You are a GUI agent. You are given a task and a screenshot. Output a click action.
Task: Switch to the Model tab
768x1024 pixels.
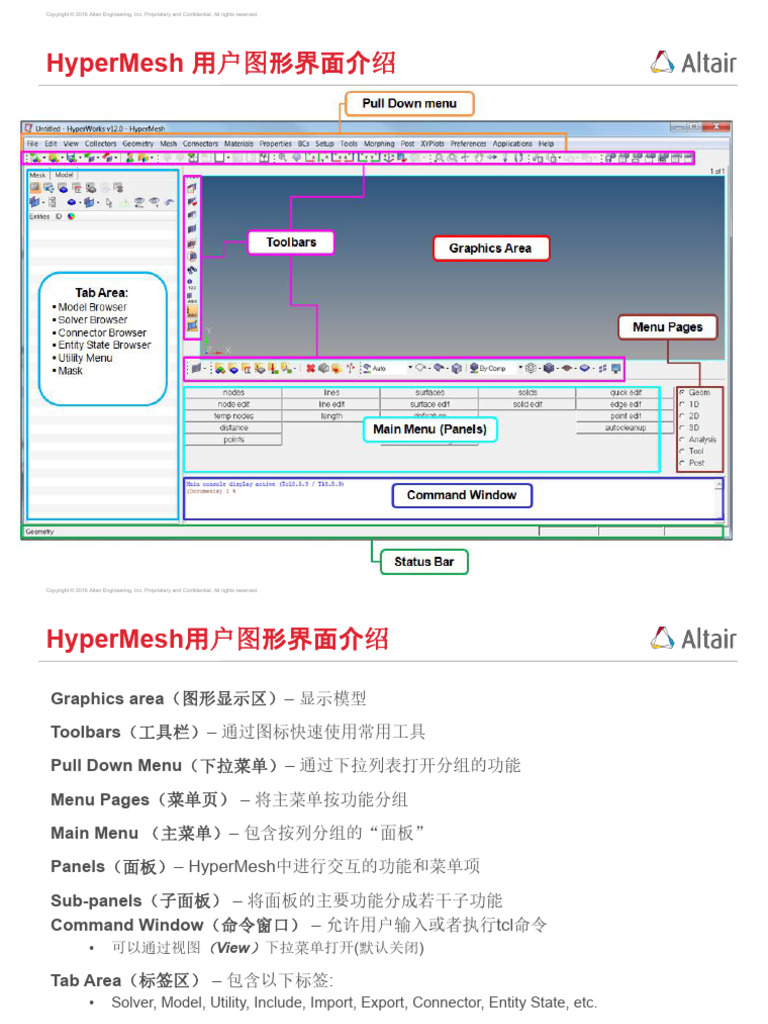(64, 175)
